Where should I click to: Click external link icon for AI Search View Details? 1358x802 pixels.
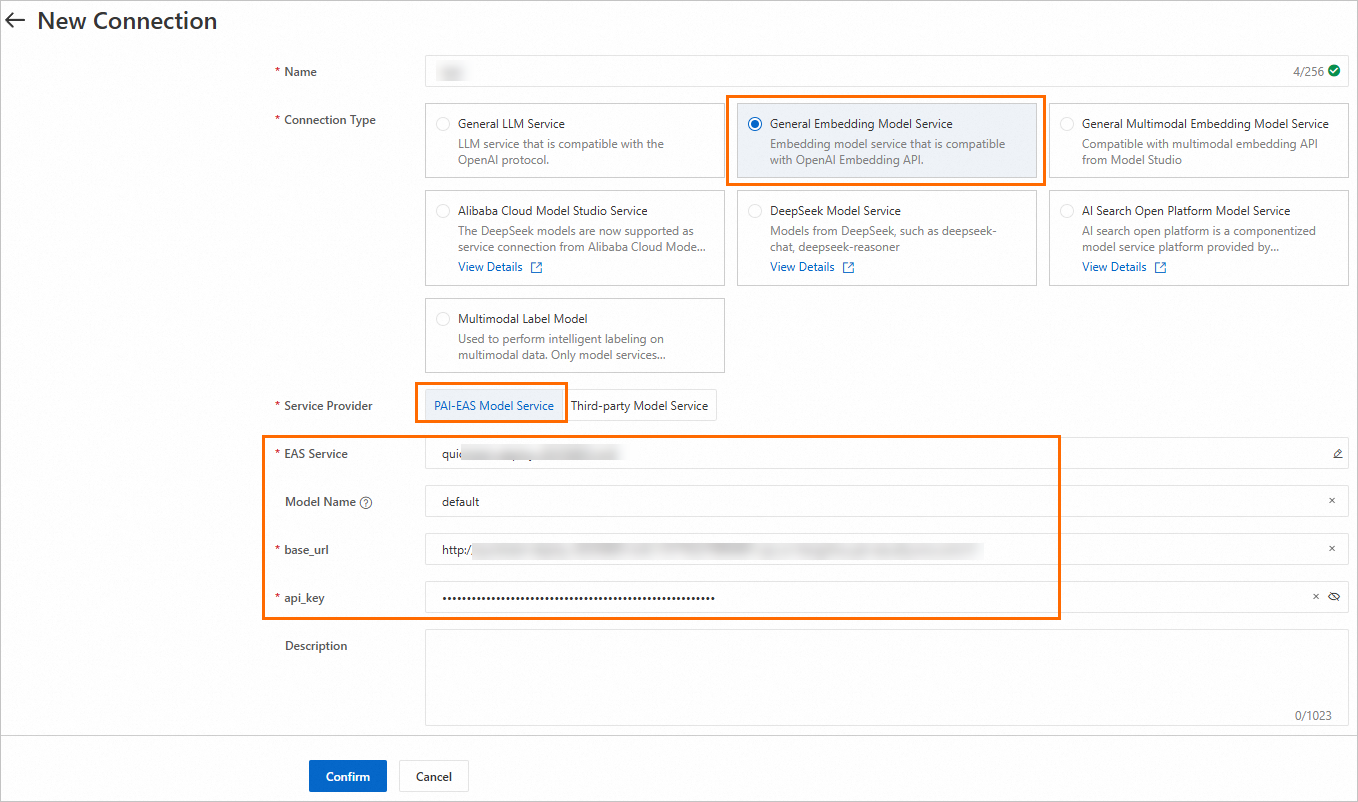(x=1160, y=268)
